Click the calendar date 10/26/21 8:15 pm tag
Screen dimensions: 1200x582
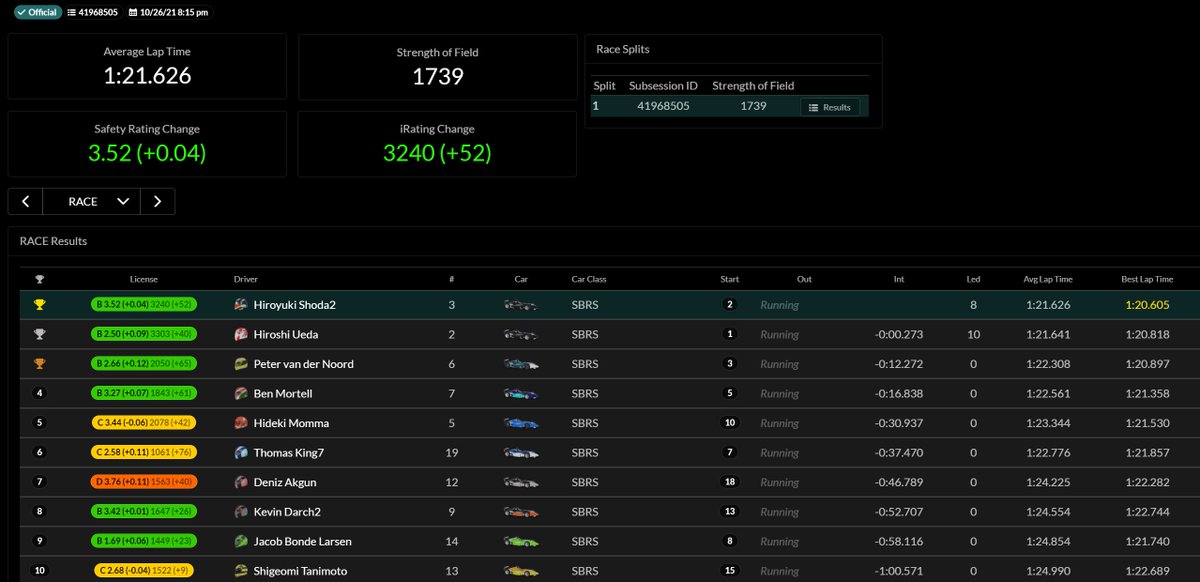click(x=168, y=13)
